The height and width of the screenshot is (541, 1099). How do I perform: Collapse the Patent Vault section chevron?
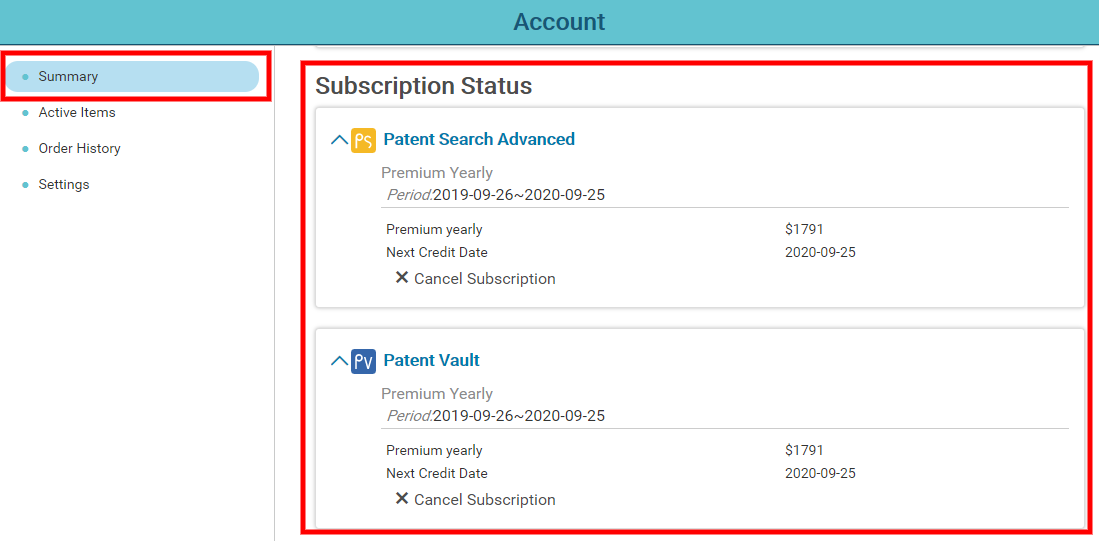click(339, 361)
